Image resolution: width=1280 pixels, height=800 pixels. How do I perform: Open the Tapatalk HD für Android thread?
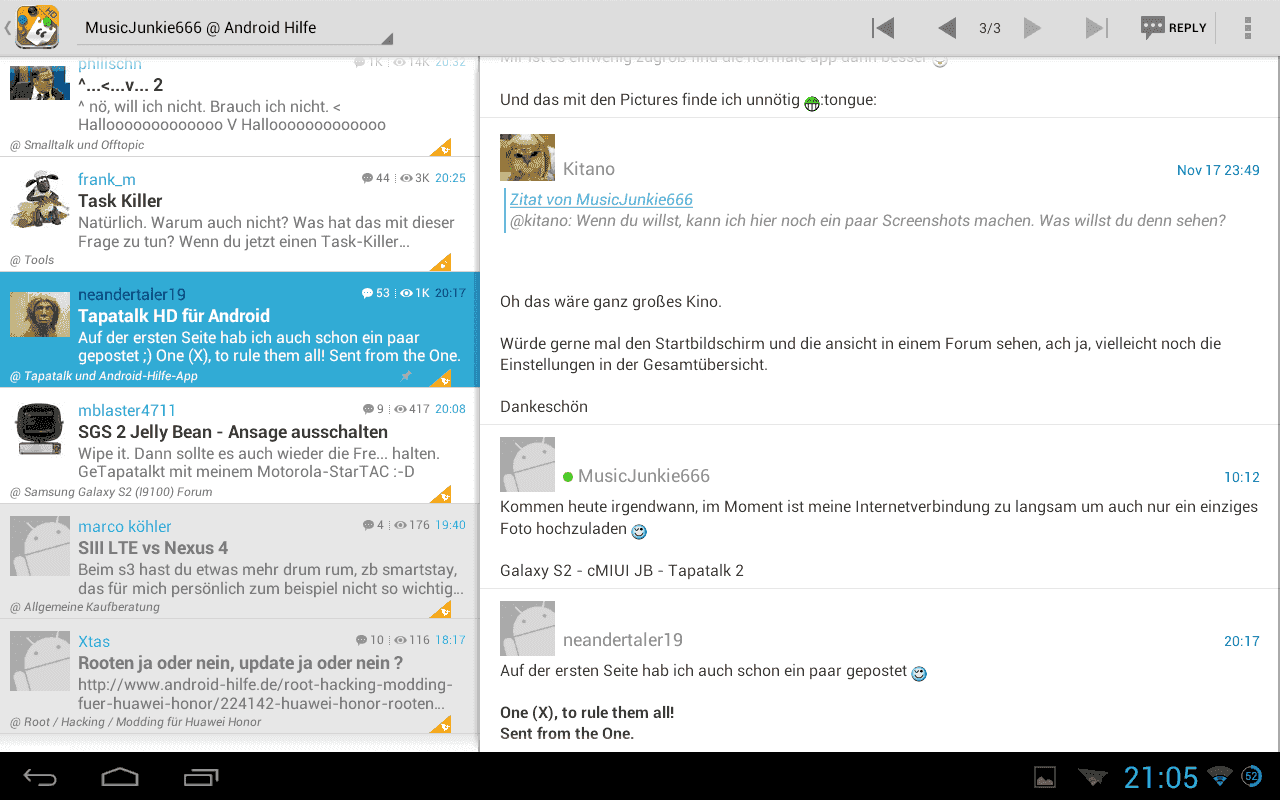pyautogui.click(x=240, y=329)
